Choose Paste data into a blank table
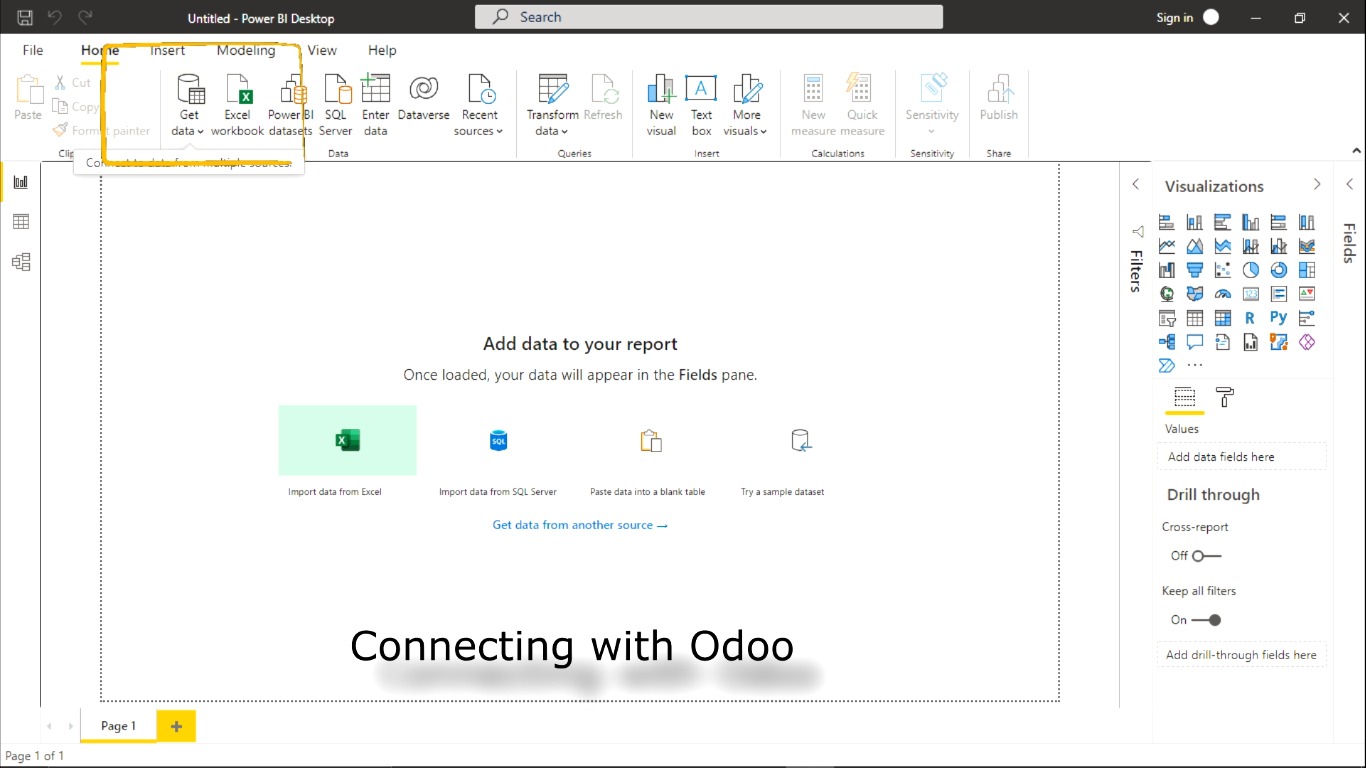1366x768 pixels. pyautogui.click(x=648, y=452)
